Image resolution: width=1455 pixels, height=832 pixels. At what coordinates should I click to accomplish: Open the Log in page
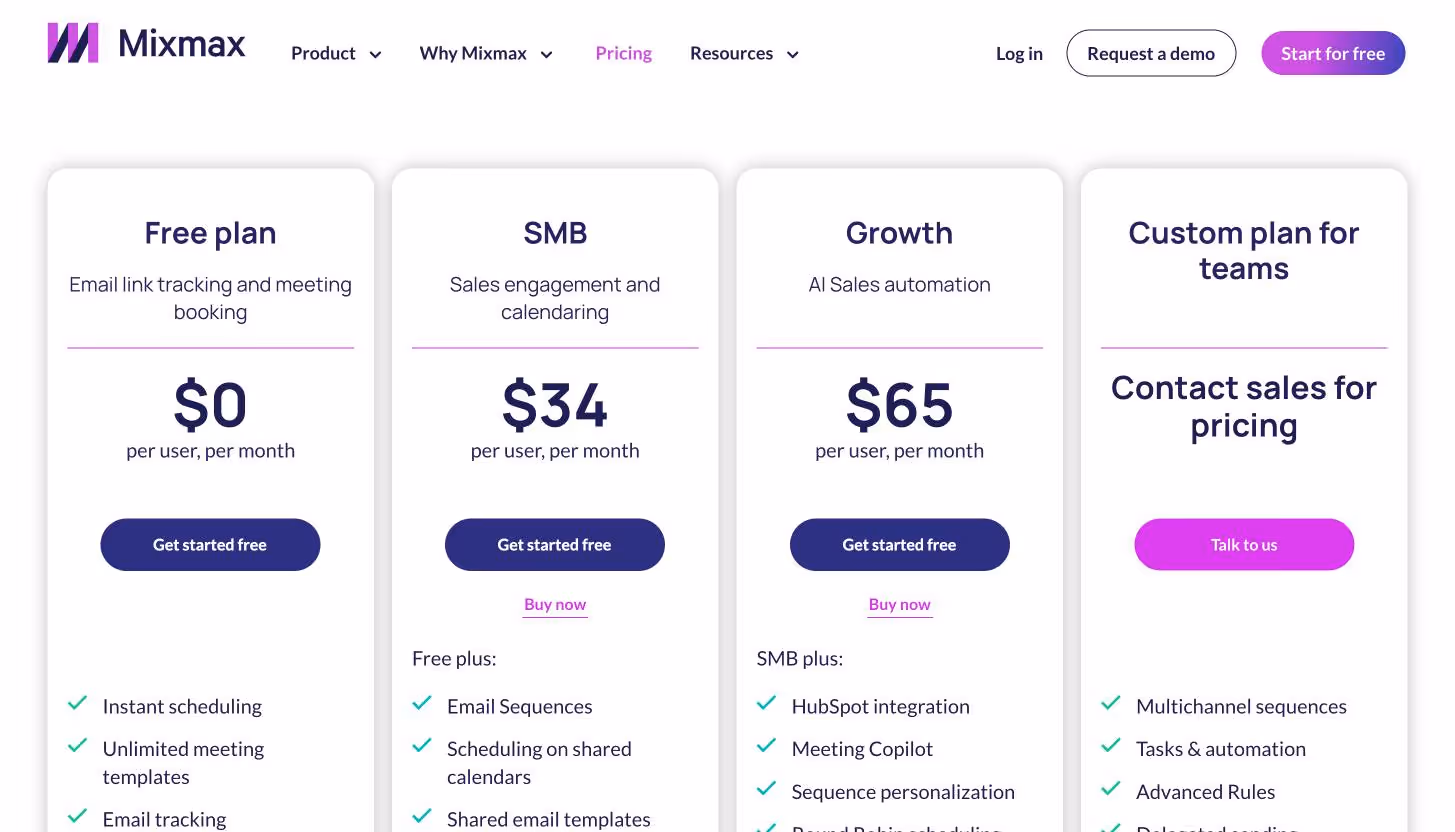point(1019,53)
